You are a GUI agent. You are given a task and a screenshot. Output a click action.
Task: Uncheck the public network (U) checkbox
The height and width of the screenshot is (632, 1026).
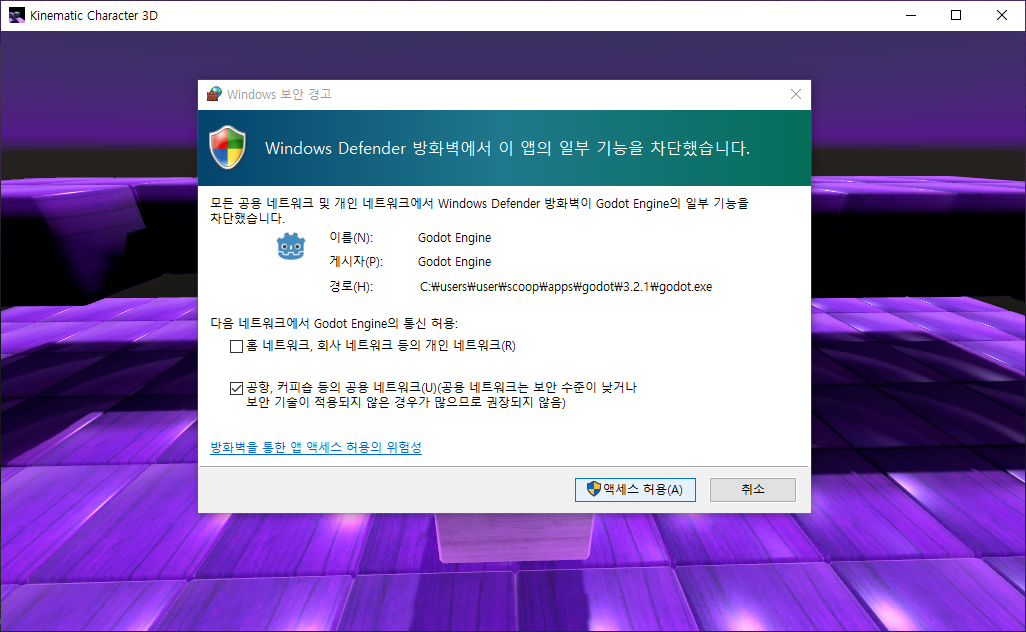point(236,389)
